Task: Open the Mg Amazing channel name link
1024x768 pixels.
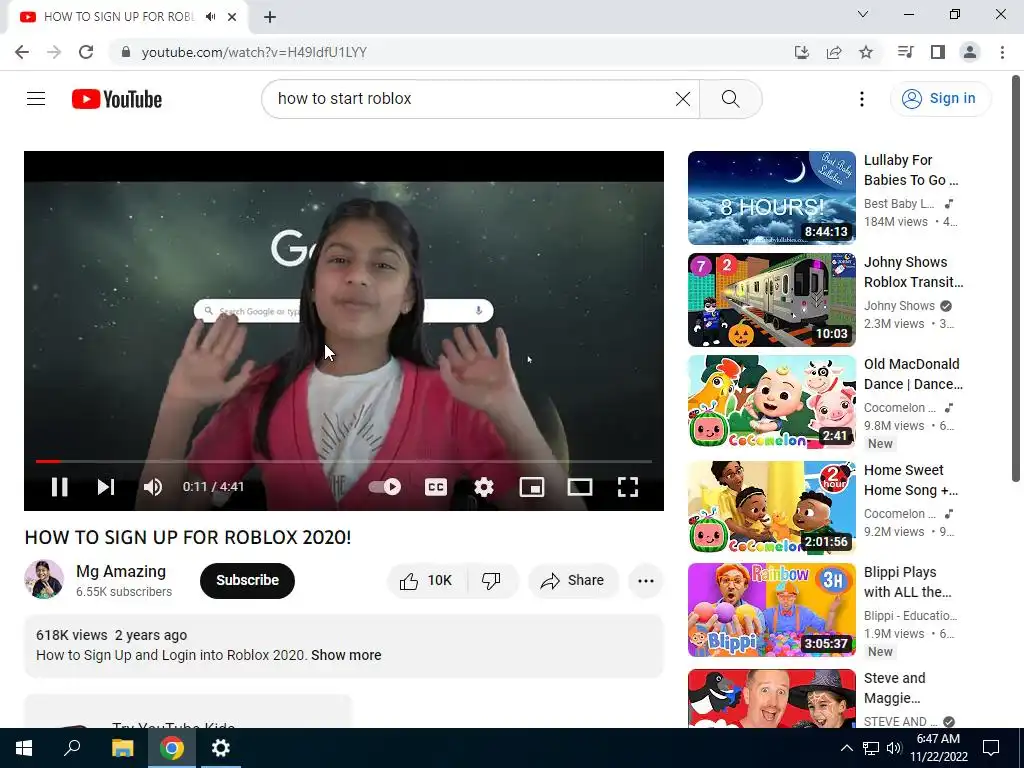Action: click(x=121, y=571)
